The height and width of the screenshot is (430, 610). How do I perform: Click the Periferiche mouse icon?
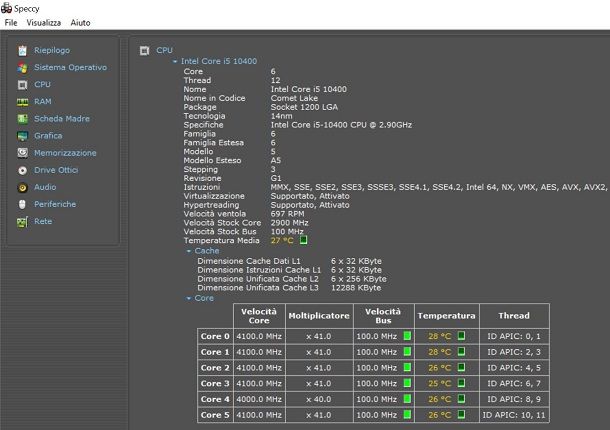pyautogui.click(x=22, y=204)
